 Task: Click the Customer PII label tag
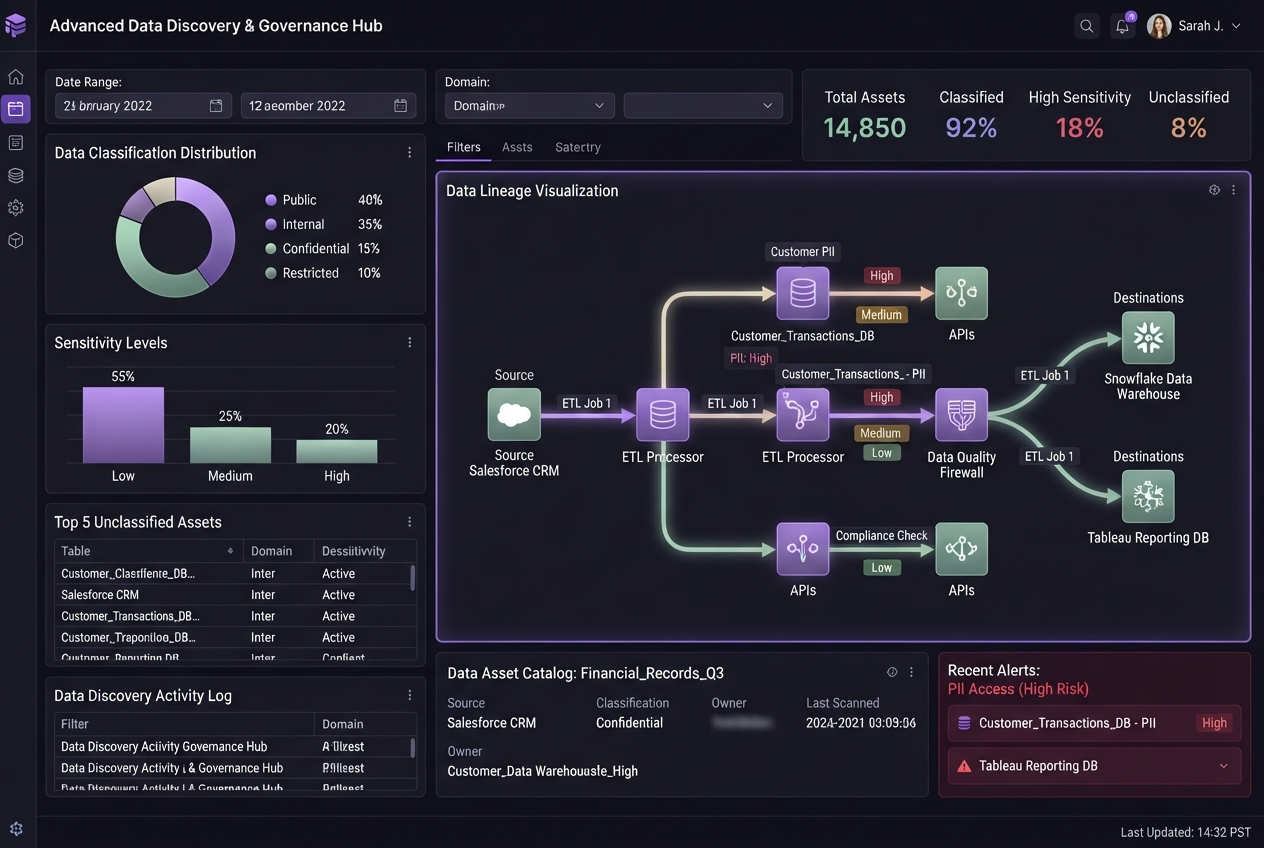click(802, 252)
